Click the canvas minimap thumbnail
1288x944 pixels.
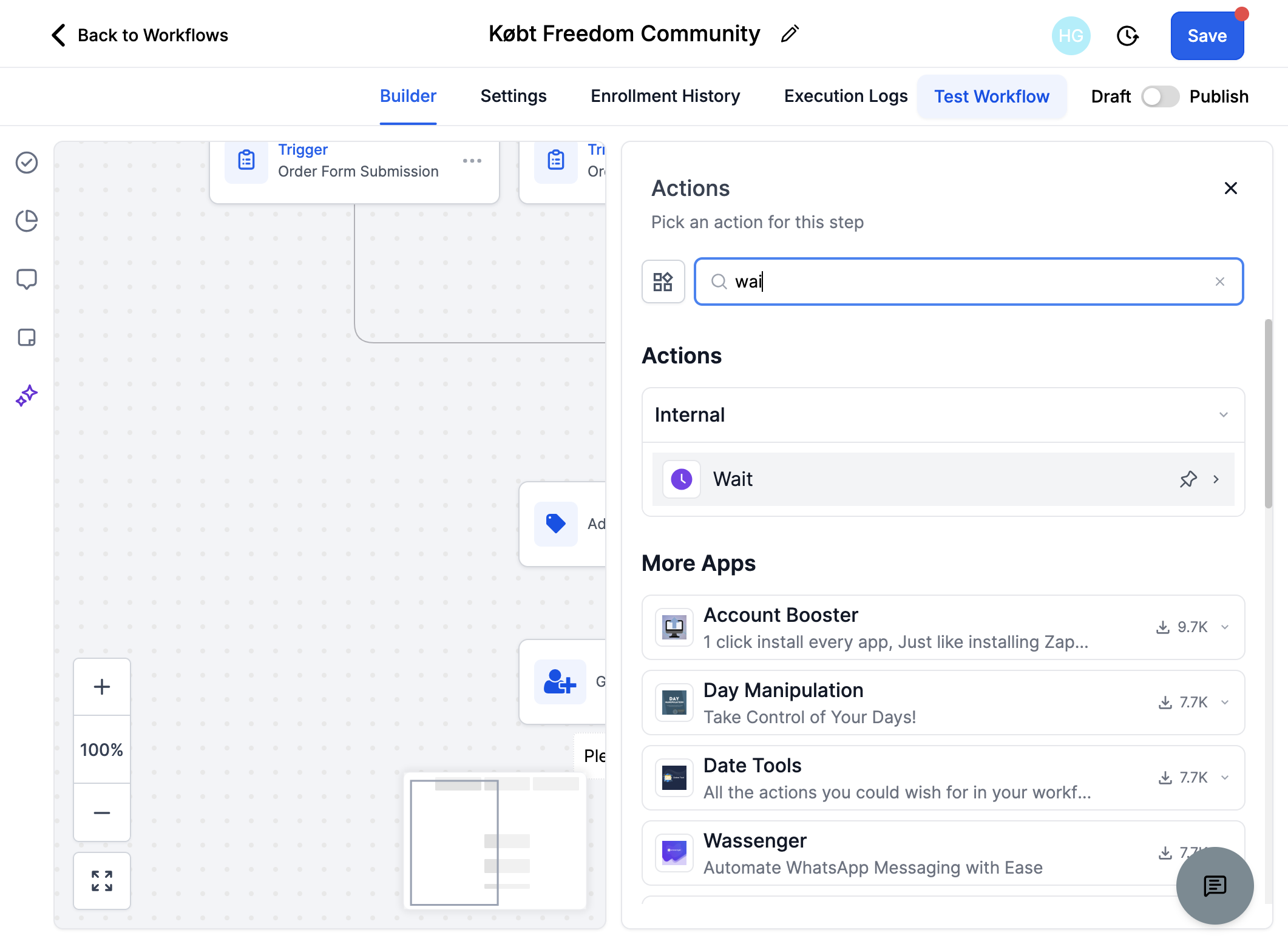click(495, 841)
